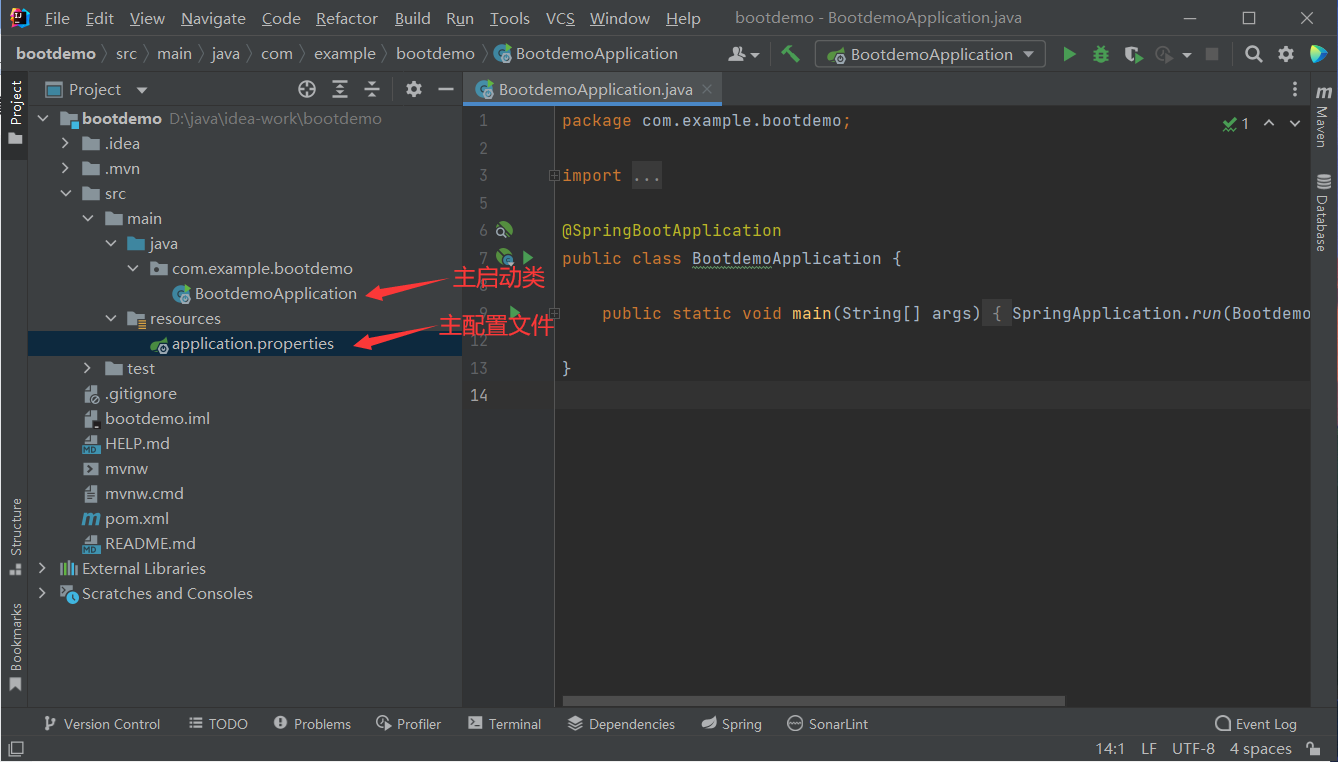
Task: Unfold the collapsed import block
Action: pyautogui.click(x=553, y=176)
